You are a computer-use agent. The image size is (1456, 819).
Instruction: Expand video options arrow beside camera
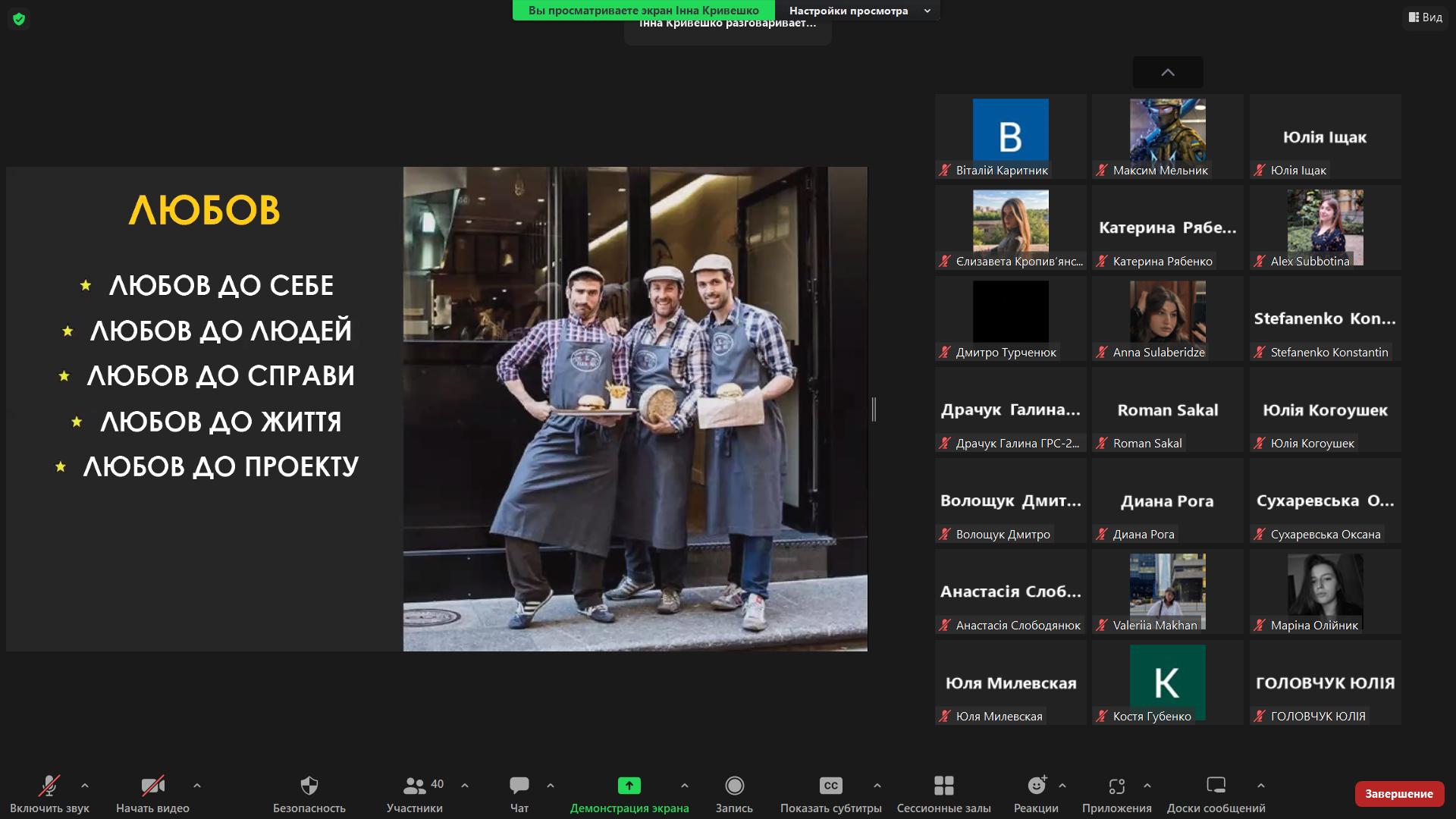(197, 786)
